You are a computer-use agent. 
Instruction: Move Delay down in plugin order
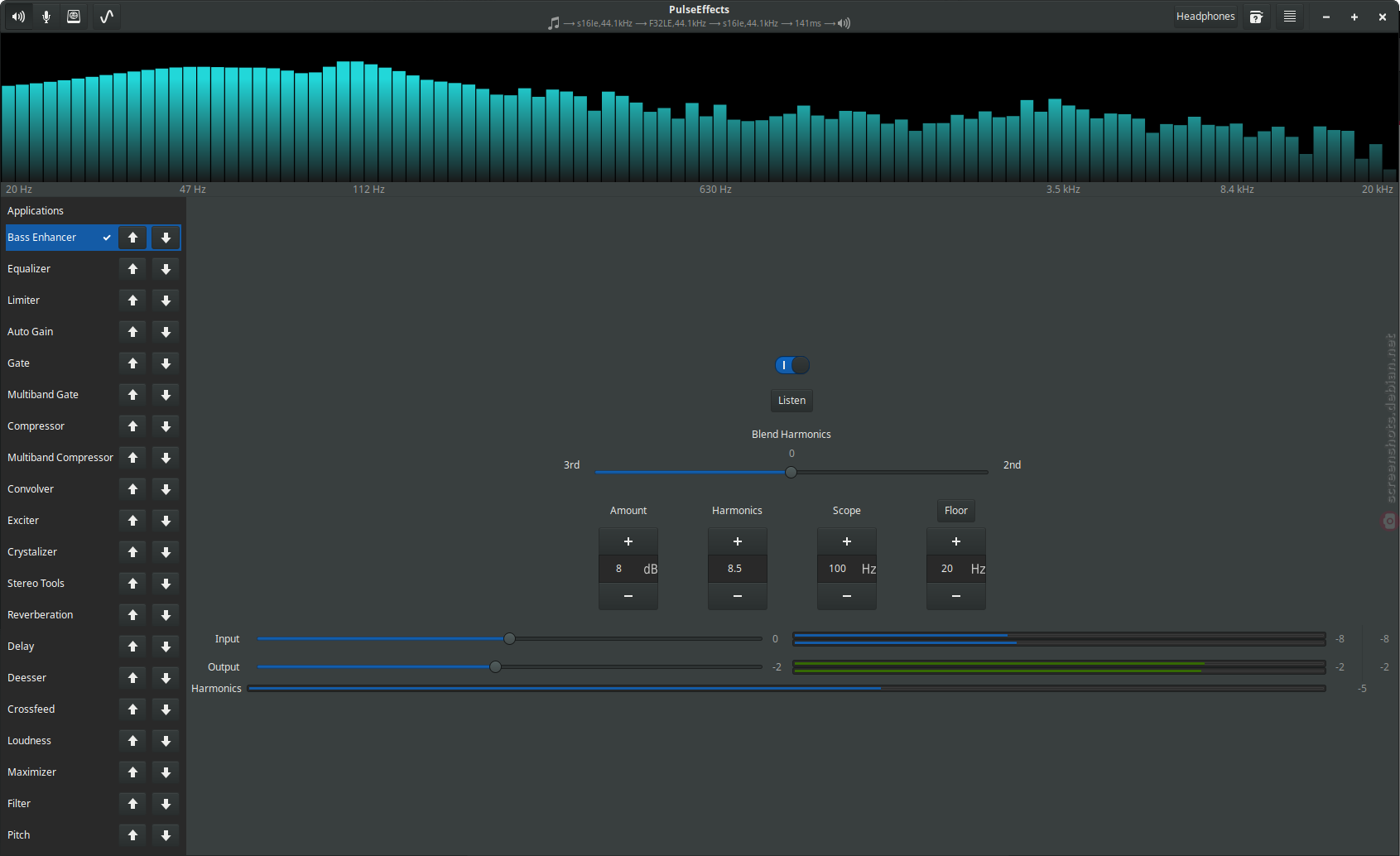166,647
